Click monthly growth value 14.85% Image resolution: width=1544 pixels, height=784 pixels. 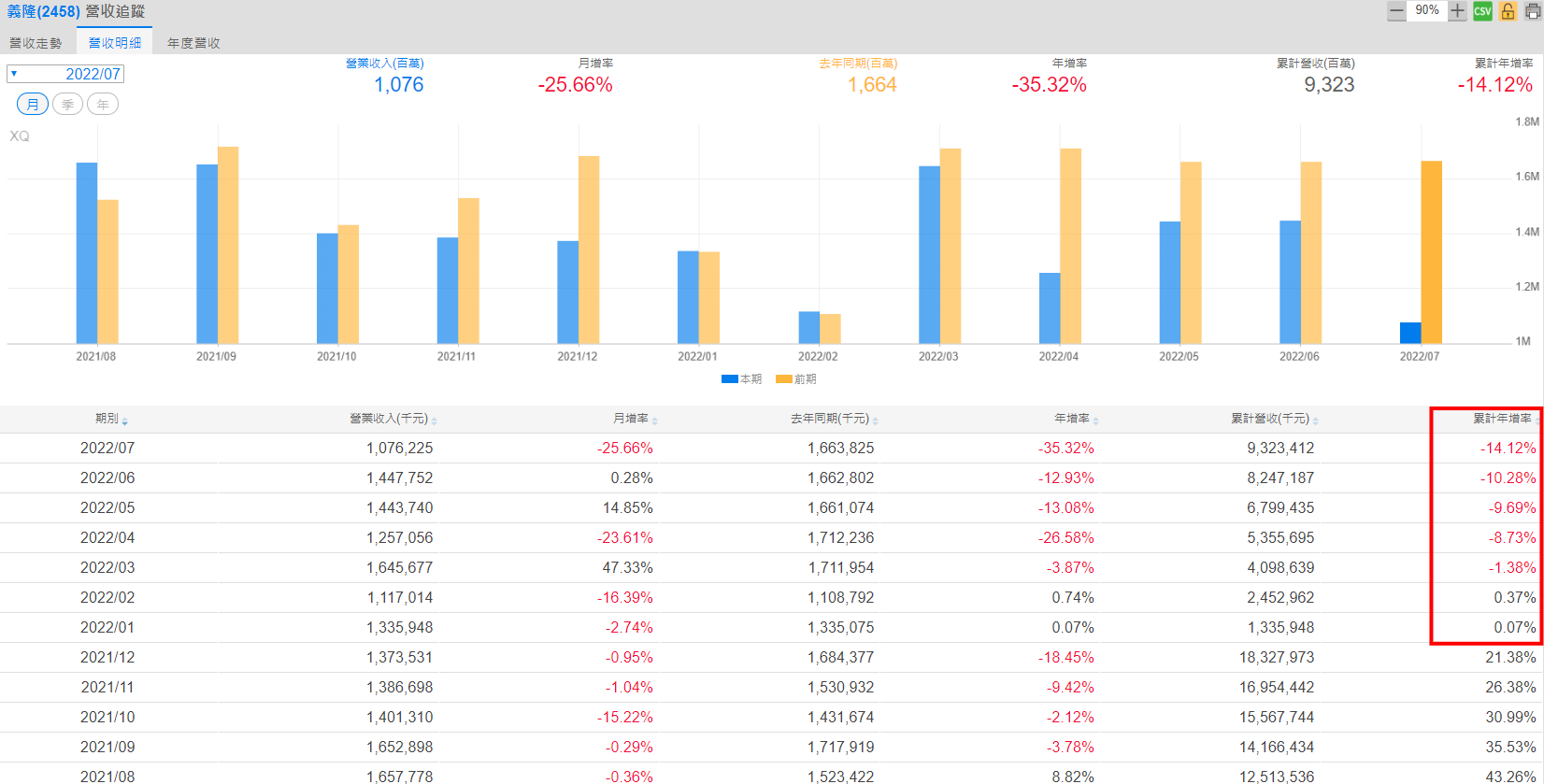(x=629, y=507)
